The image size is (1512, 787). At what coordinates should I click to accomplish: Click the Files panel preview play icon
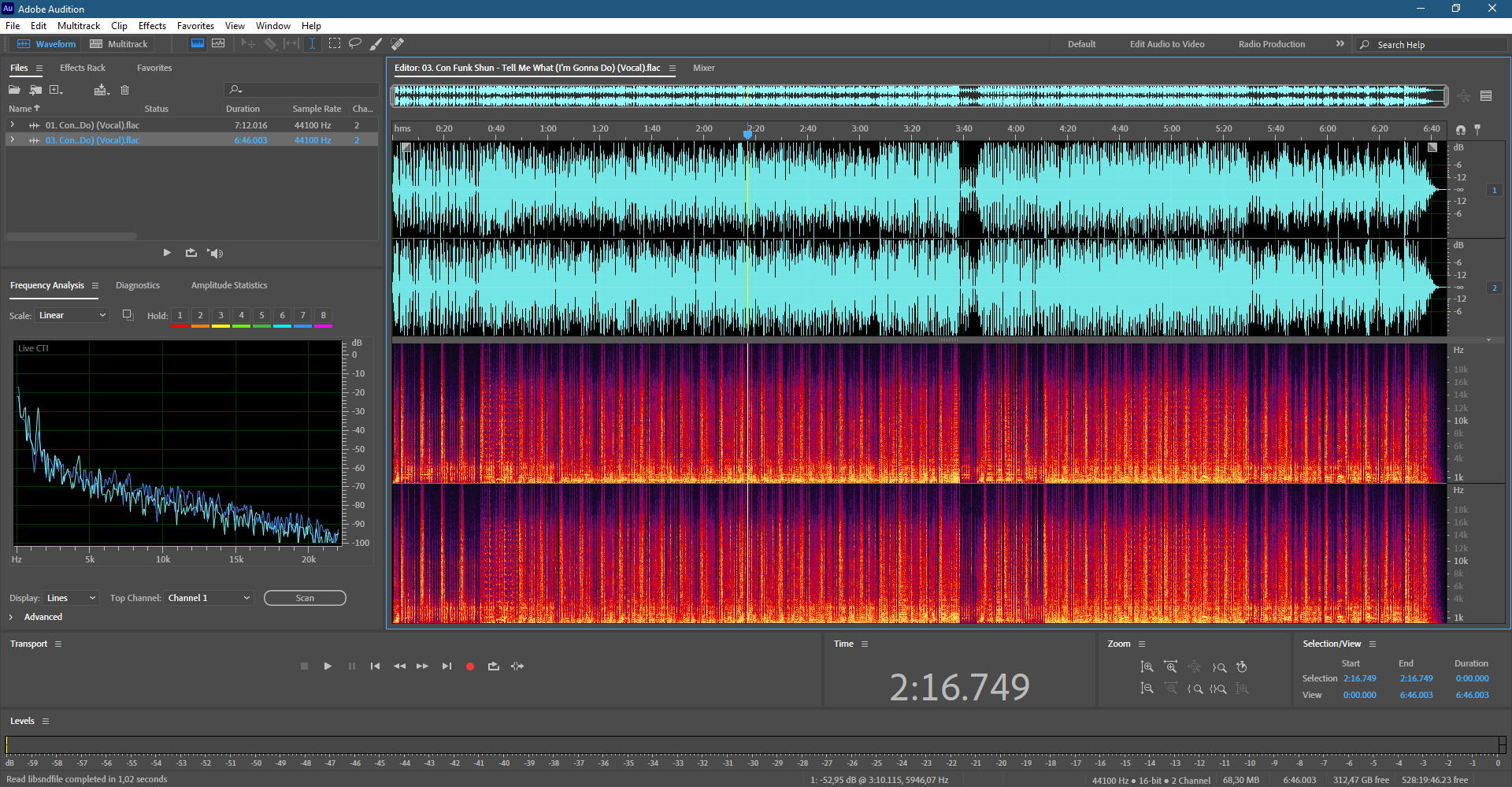click(x=167, y=253)
